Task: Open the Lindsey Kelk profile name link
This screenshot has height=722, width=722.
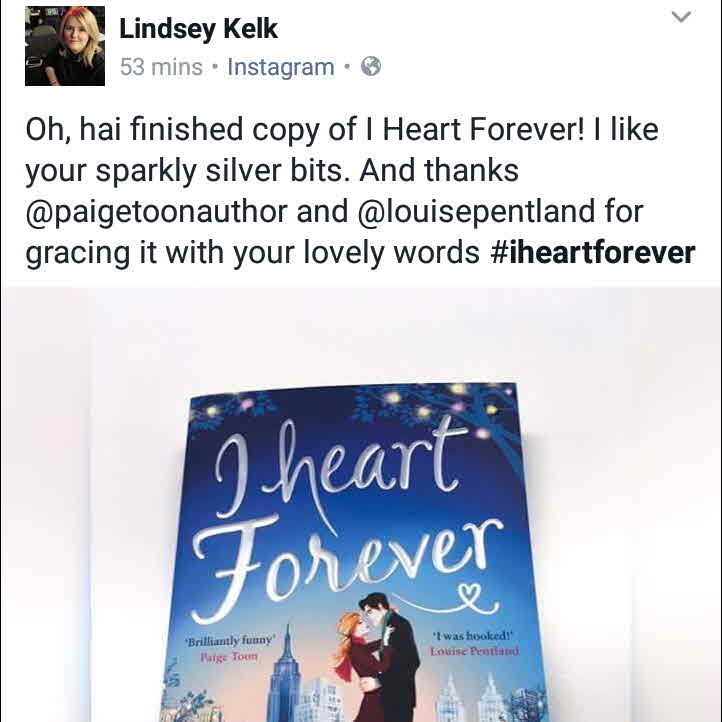Action: pyautogui.click(x=198, y=29)
